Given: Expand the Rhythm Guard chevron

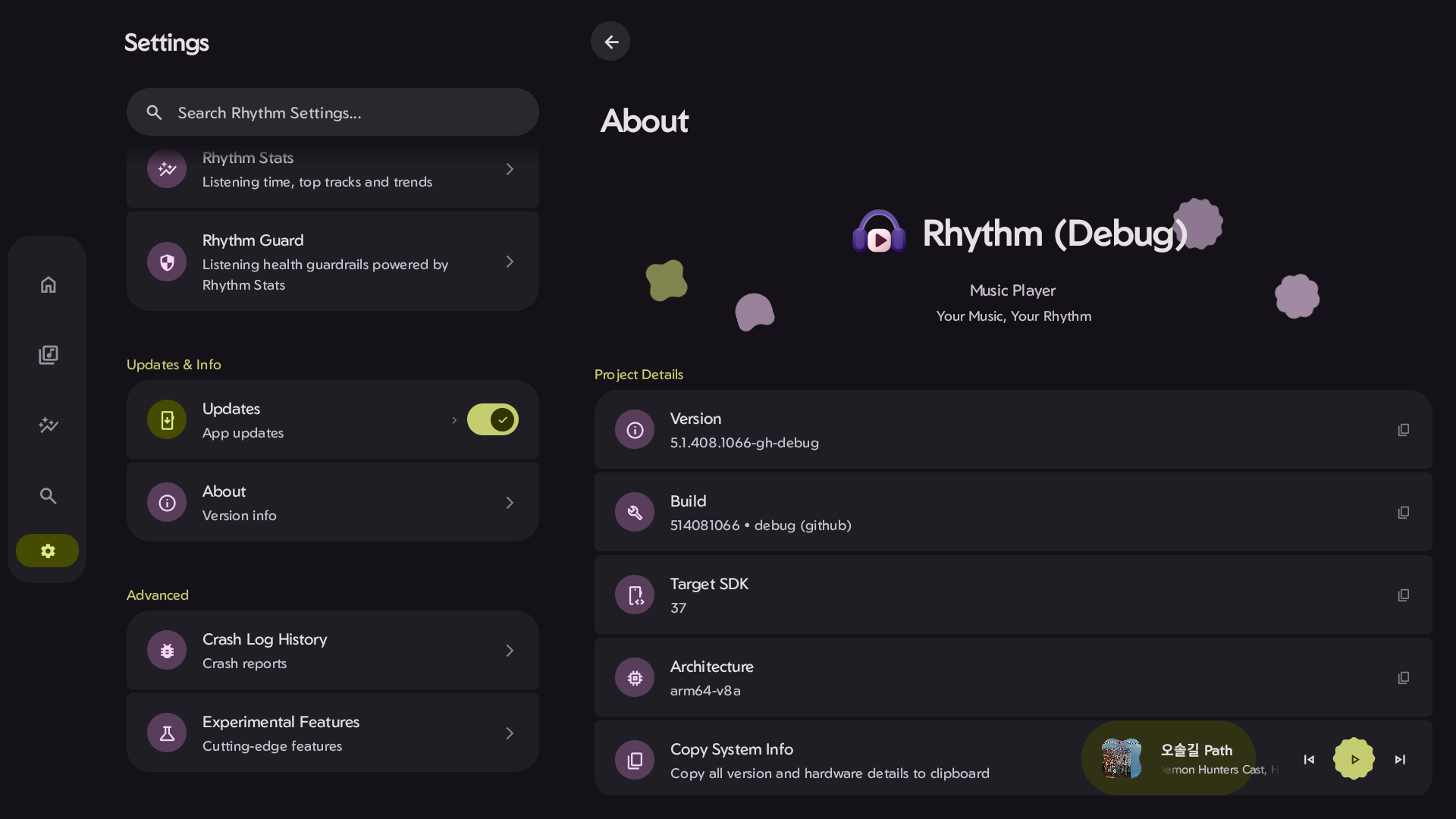Looking at the screenshot, I should [510, 262].
